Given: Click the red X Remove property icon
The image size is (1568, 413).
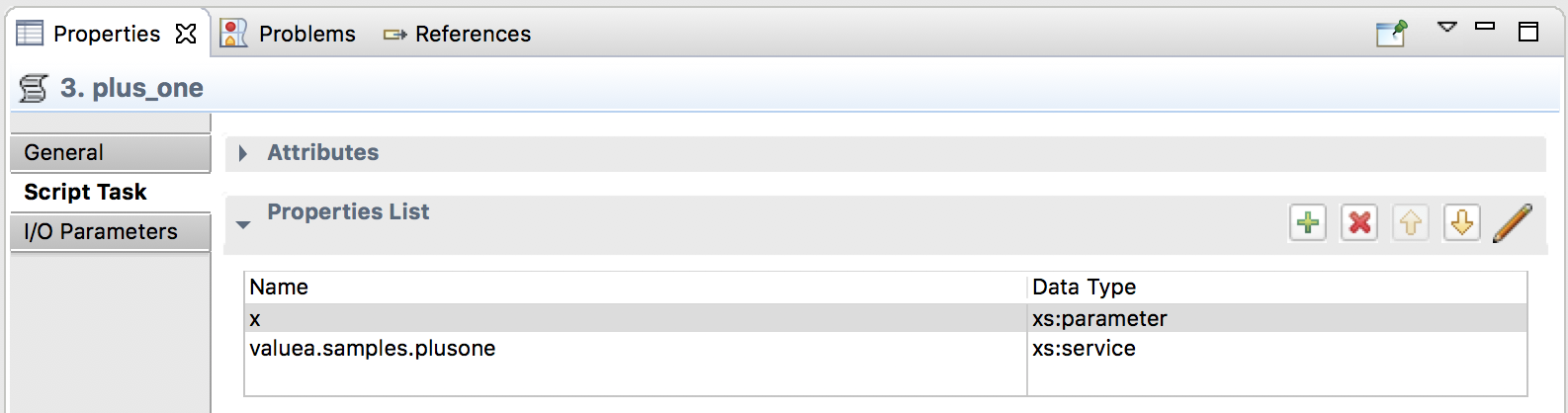Looking at the screenshot, I should [x=1359, y=223].
